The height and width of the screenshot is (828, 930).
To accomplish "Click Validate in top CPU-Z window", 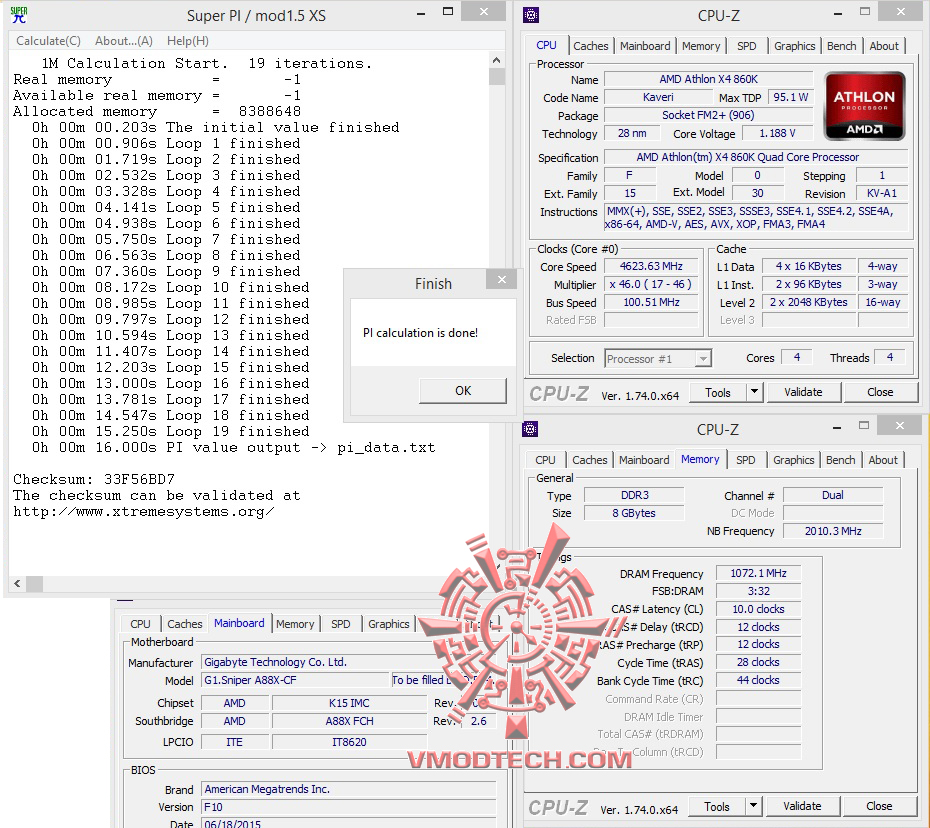I will pyautogui.click(x=803, y=392).
